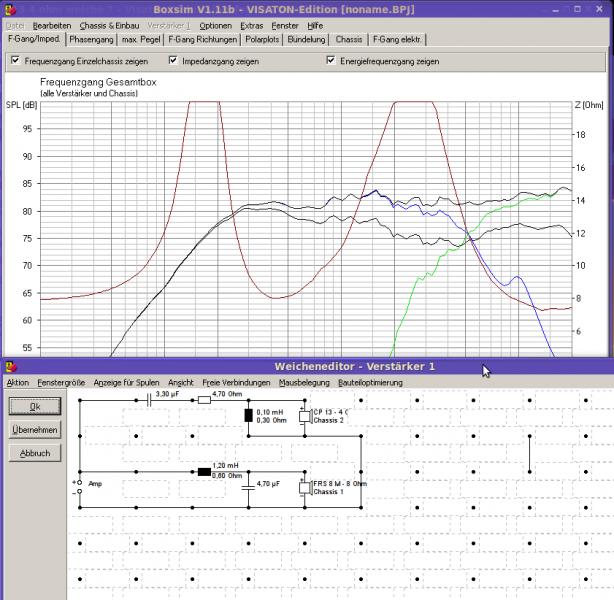
Task: Switch to the Phasengang tab
Action: (91, 40)
